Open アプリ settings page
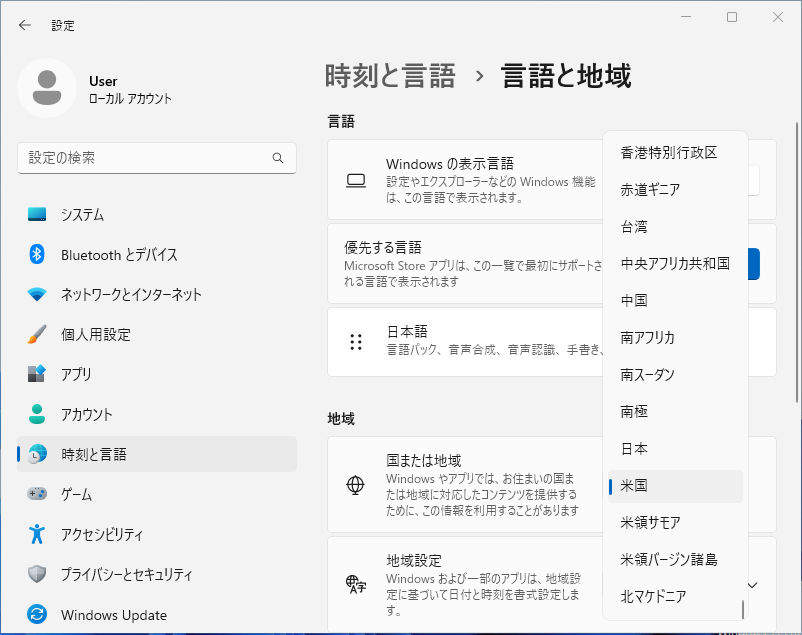 click(x=157, y=374)
